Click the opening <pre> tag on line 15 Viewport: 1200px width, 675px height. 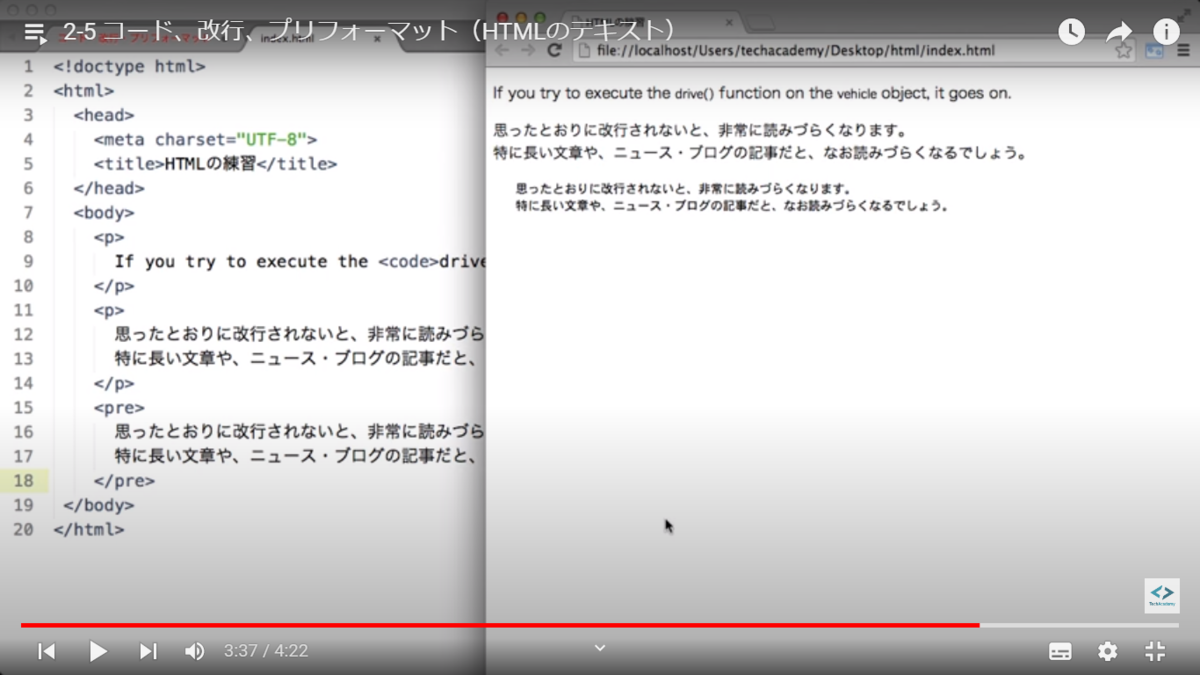(119, 408)
